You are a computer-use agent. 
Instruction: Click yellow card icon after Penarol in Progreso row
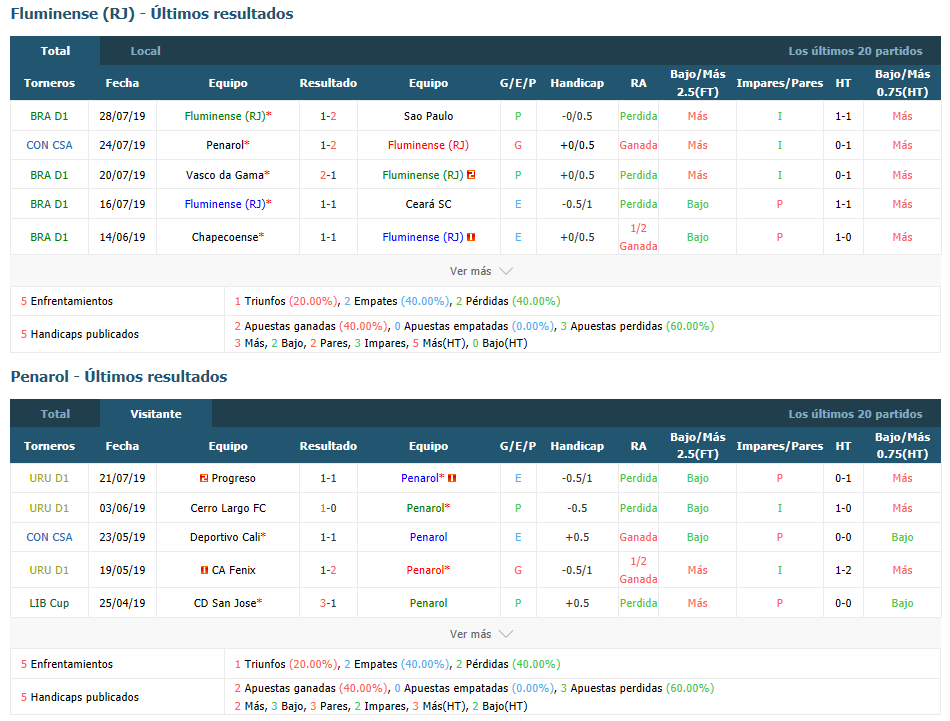point(452,478)
